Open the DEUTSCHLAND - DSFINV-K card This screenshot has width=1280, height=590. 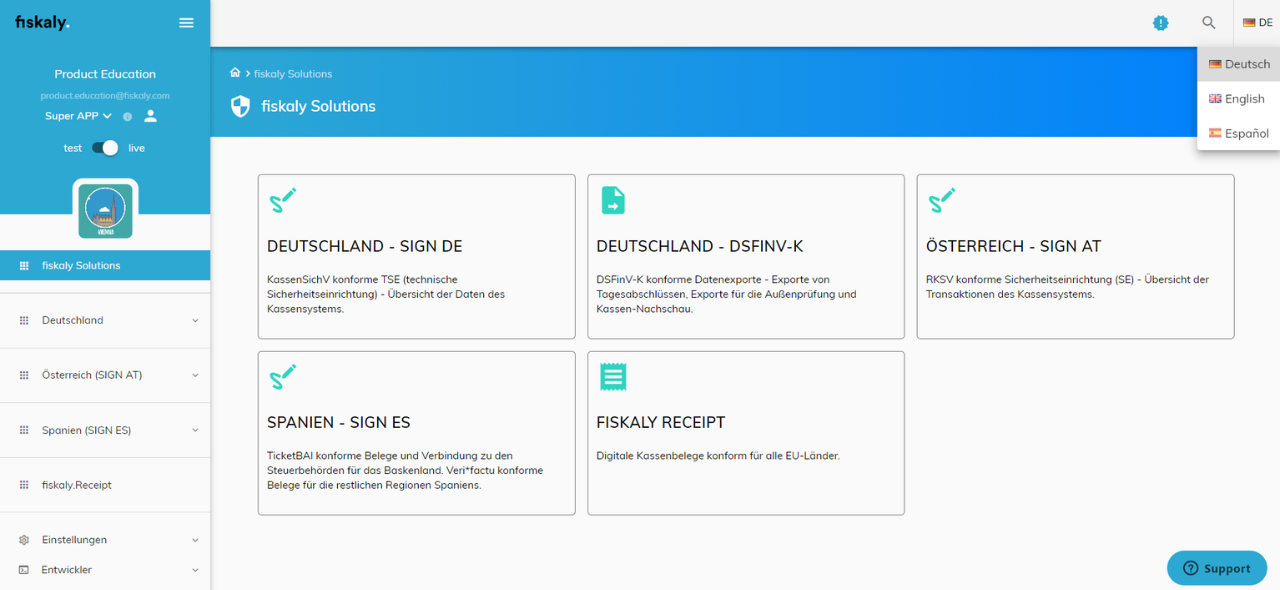click(x=746, y=257)
